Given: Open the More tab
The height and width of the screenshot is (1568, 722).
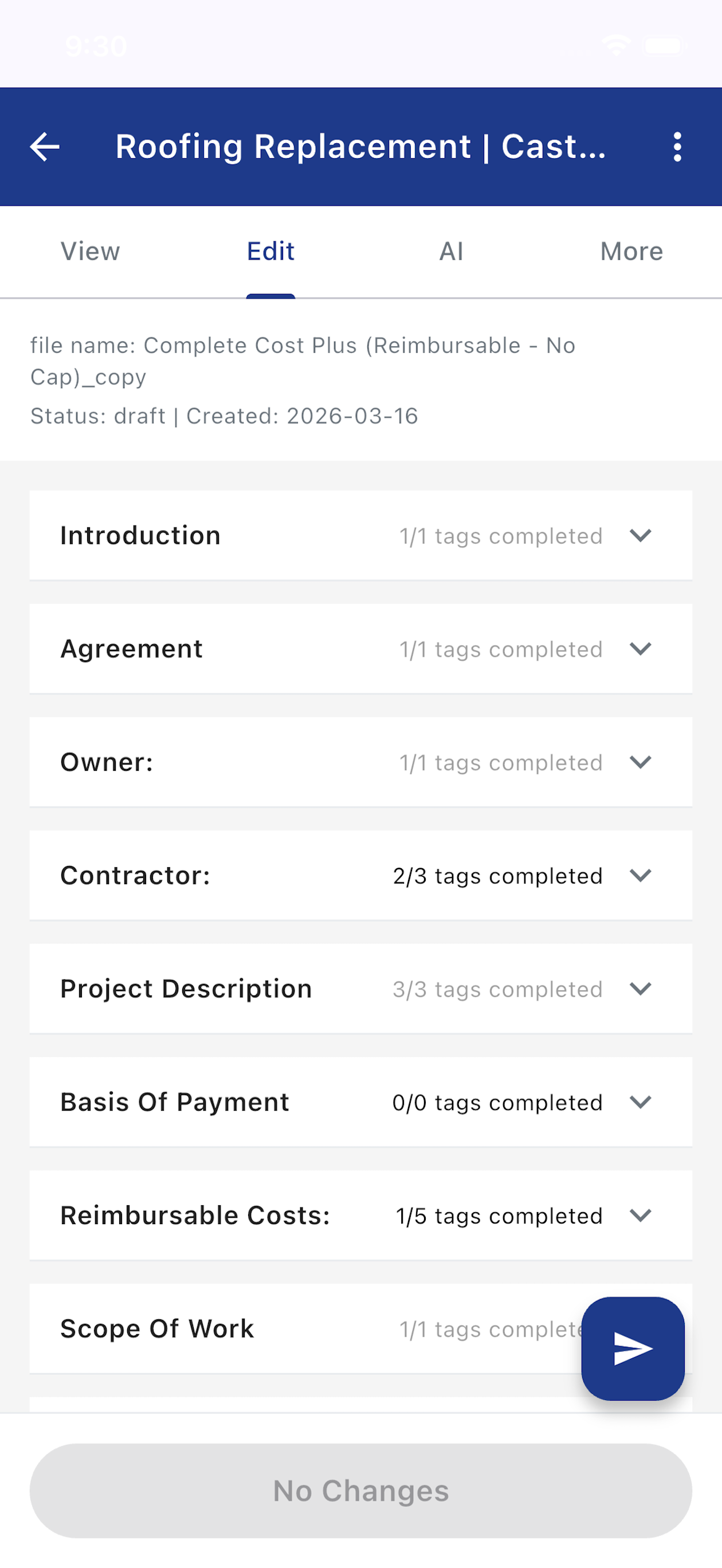Looking at the screenshot, I should [631, 252].
